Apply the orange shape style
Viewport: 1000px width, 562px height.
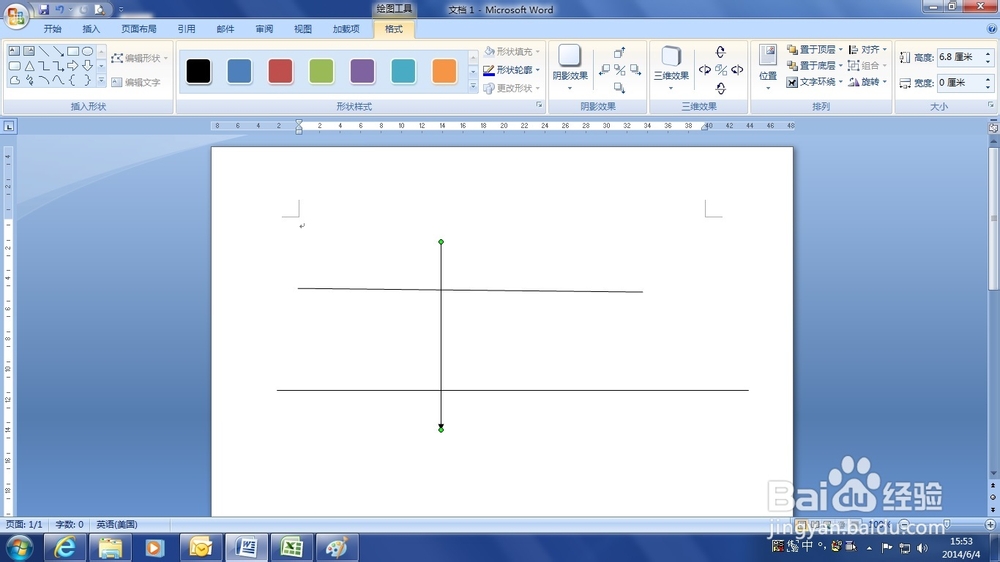444,71
